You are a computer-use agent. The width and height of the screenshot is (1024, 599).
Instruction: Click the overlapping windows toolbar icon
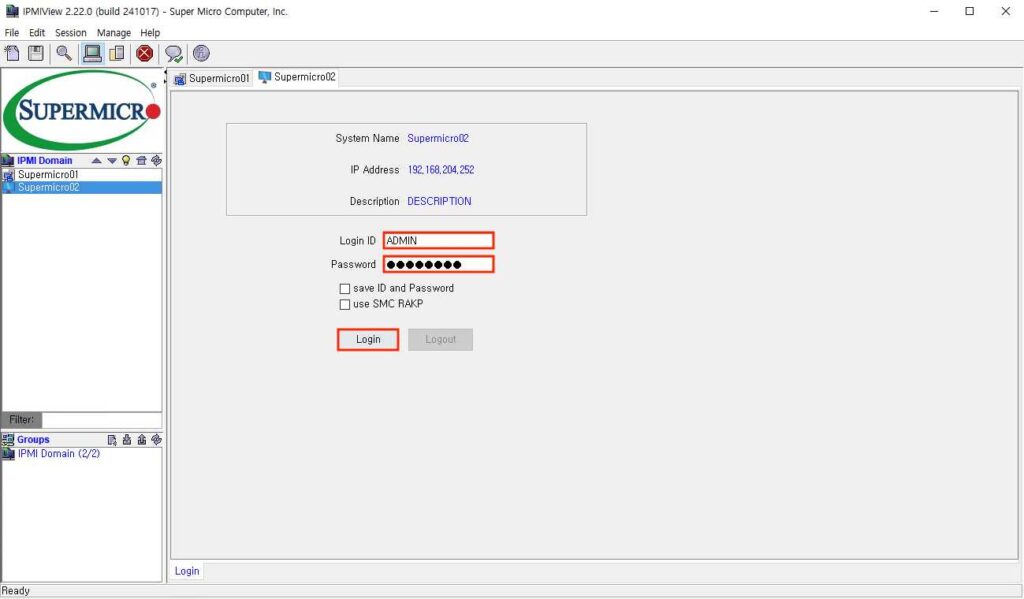117,54
